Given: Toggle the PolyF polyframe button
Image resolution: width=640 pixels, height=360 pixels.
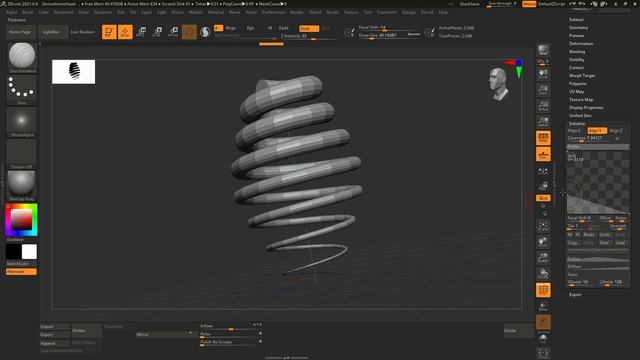Looking at the screenshot, I should (x=543, y=290).
